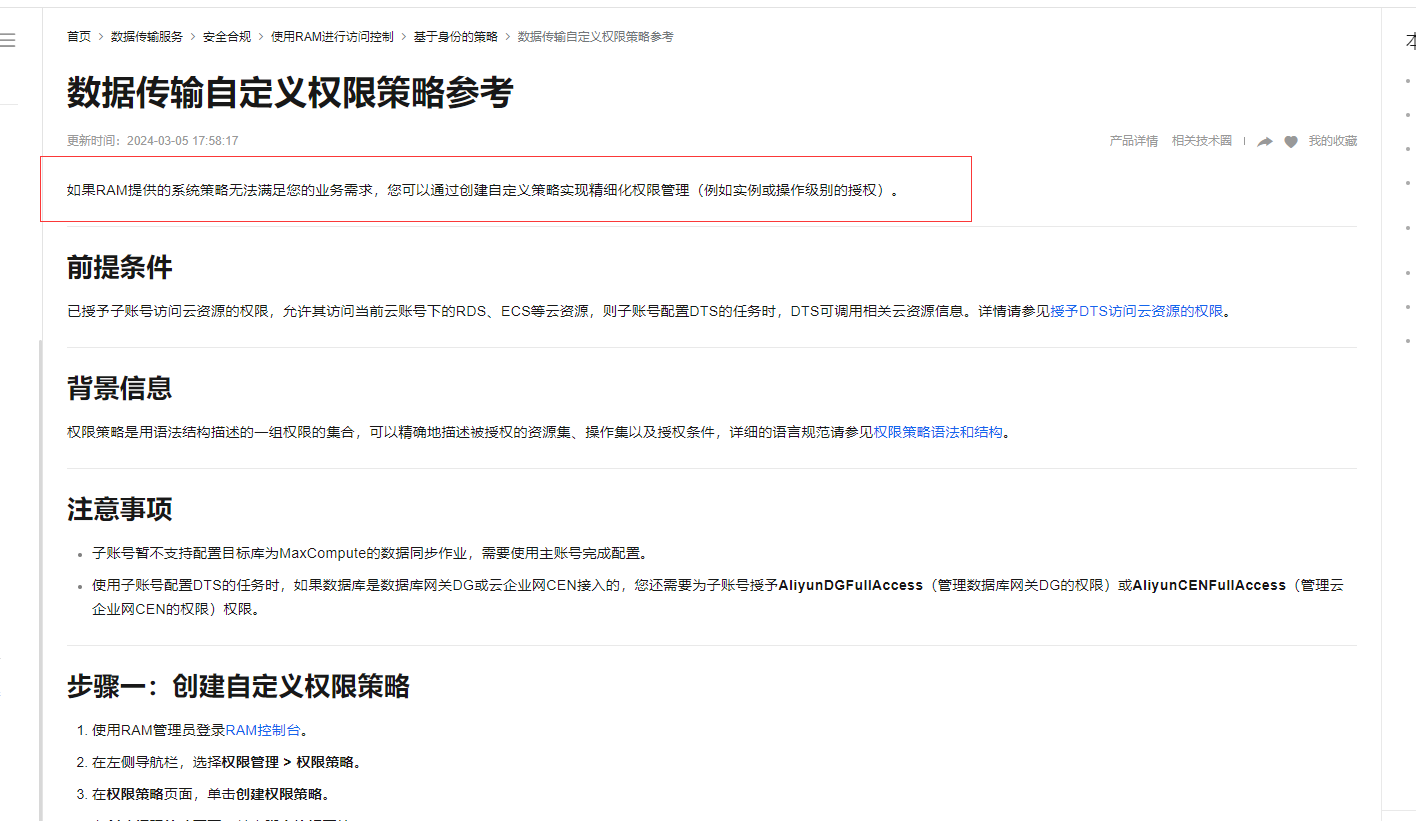Click the share arrow icon
The image size is (1416, 821).
coord(1265,142)
